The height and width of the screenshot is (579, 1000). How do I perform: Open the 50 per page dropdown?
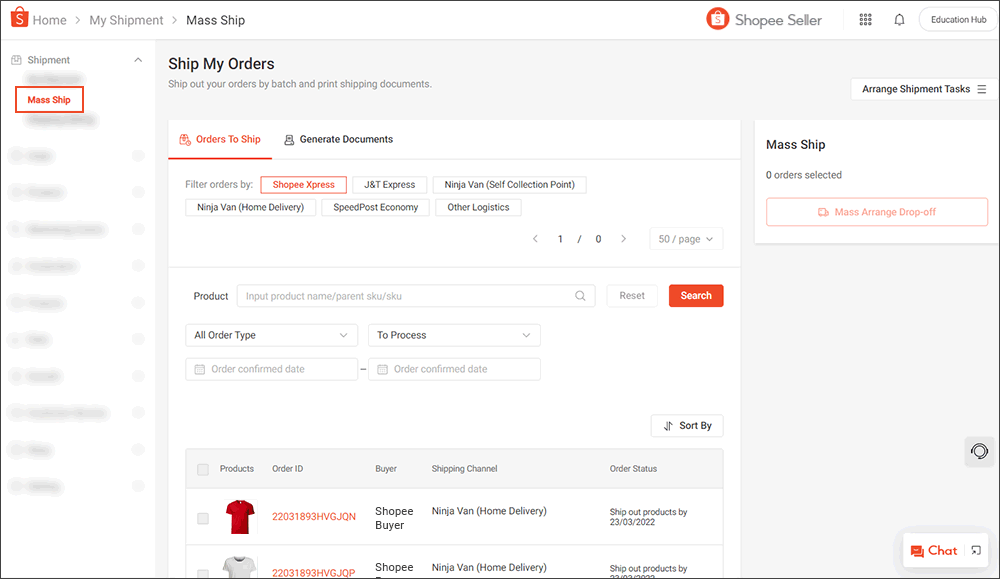pyautogui.click(x=686, y=239)
